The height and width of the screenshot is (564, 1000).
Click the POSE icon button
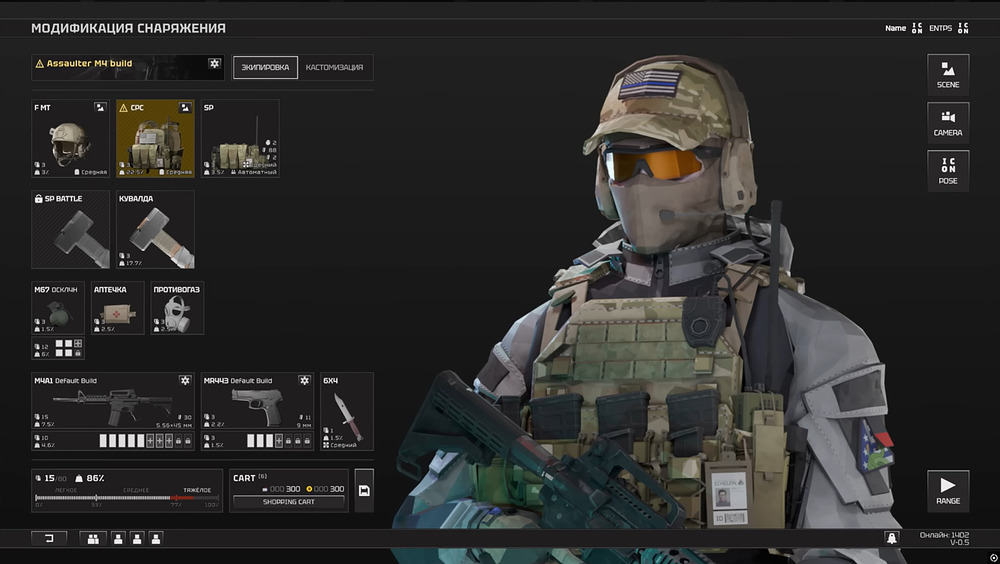coord(947,170)
